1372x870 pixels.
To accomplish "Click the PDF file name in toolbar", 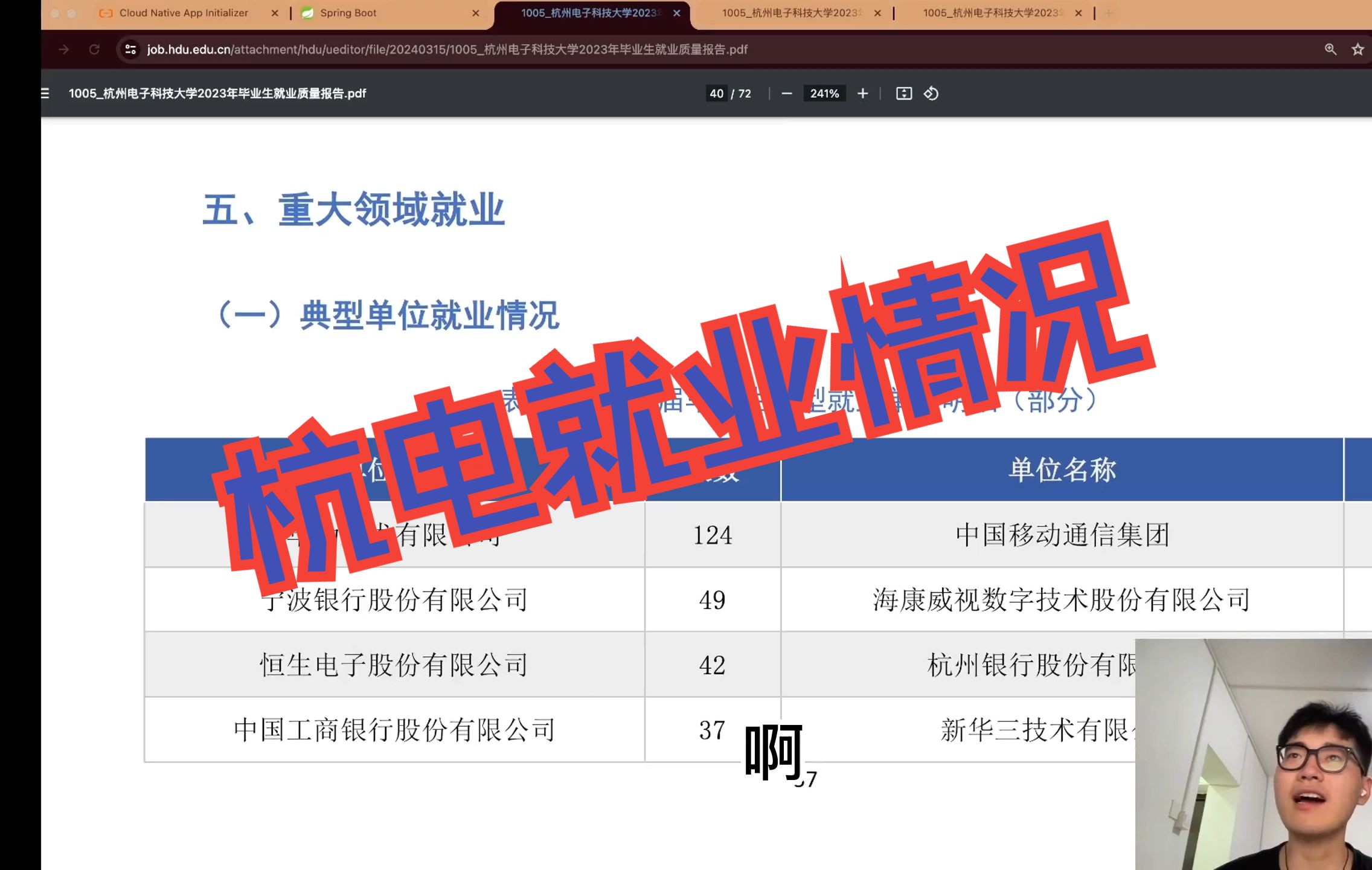I will pyautogui.click(x=217, y=93).
